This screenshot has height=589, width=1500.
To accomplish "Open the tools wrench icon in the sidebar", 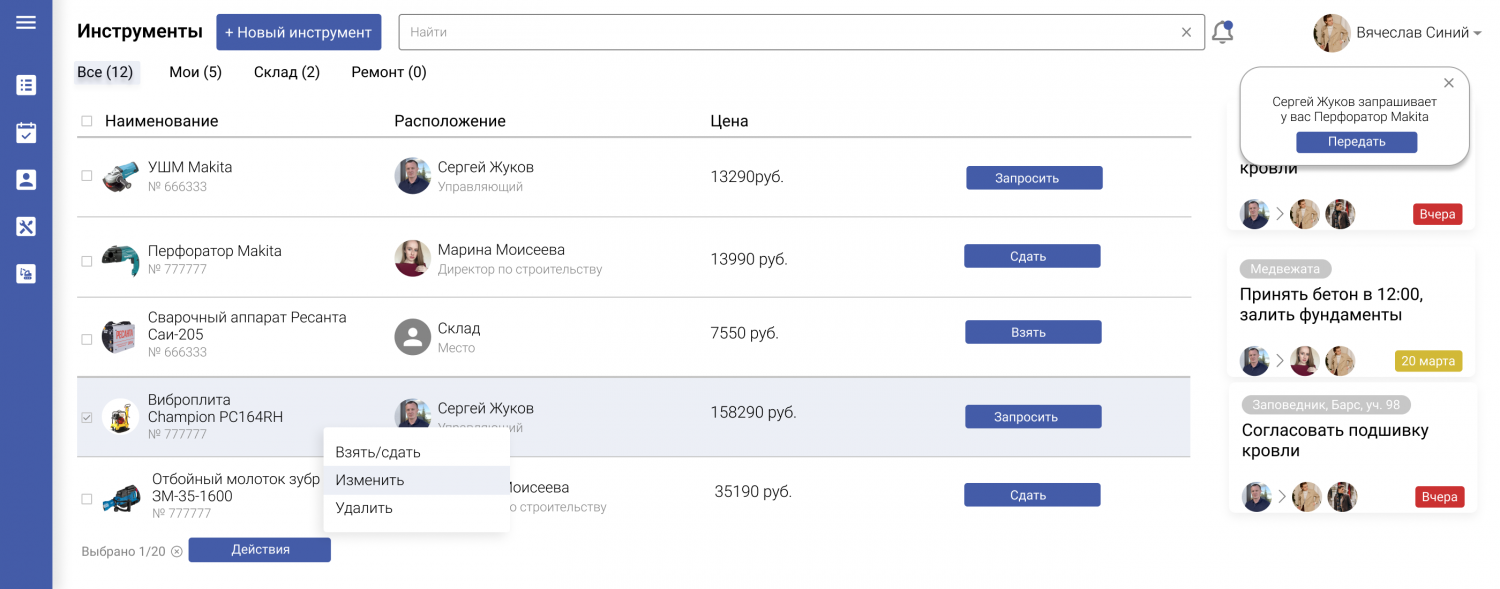I will point(26,227).
